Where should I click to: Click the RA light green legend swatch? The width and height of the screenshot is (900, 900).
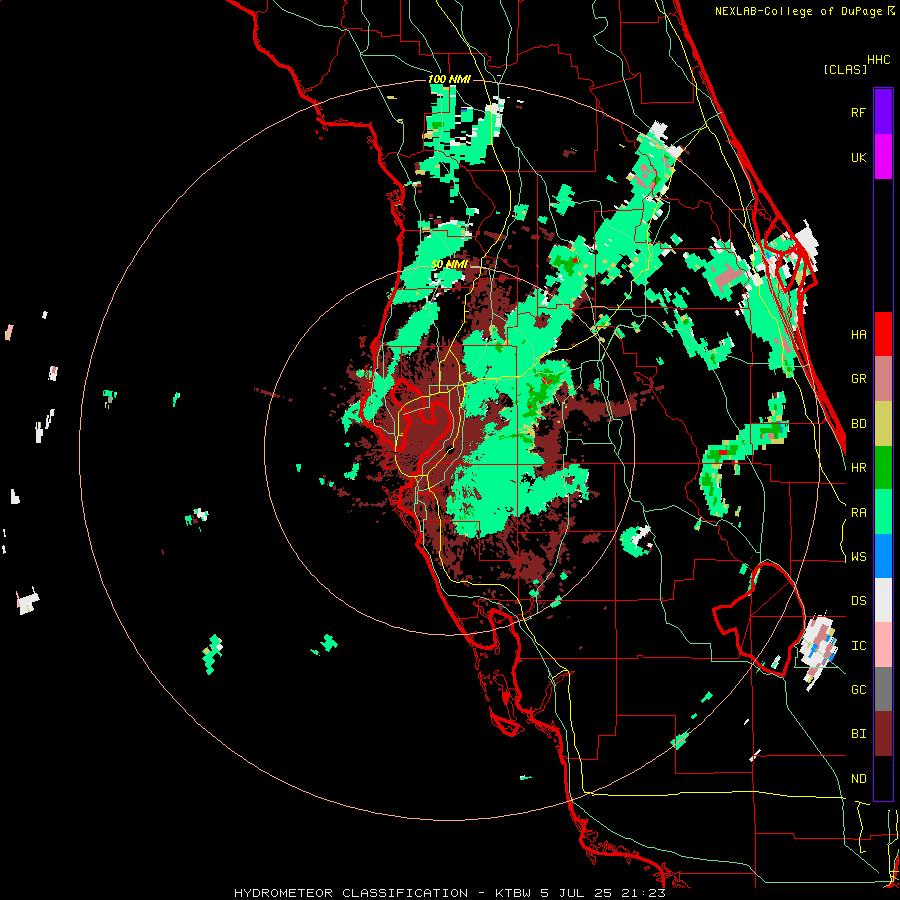coord(883,512)
